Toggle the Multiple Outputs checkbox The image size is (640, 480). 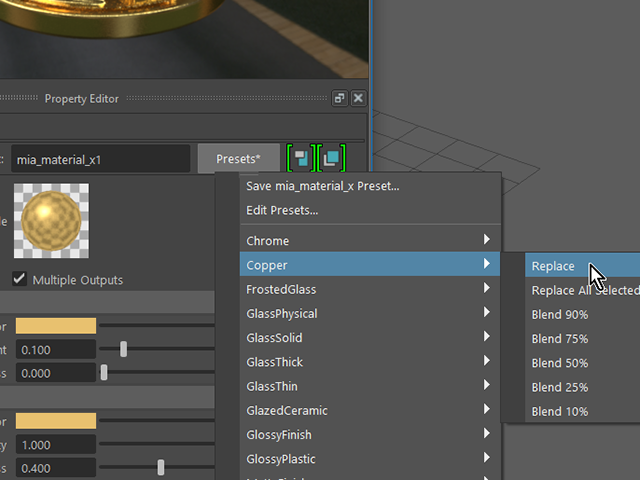[20, 279]
